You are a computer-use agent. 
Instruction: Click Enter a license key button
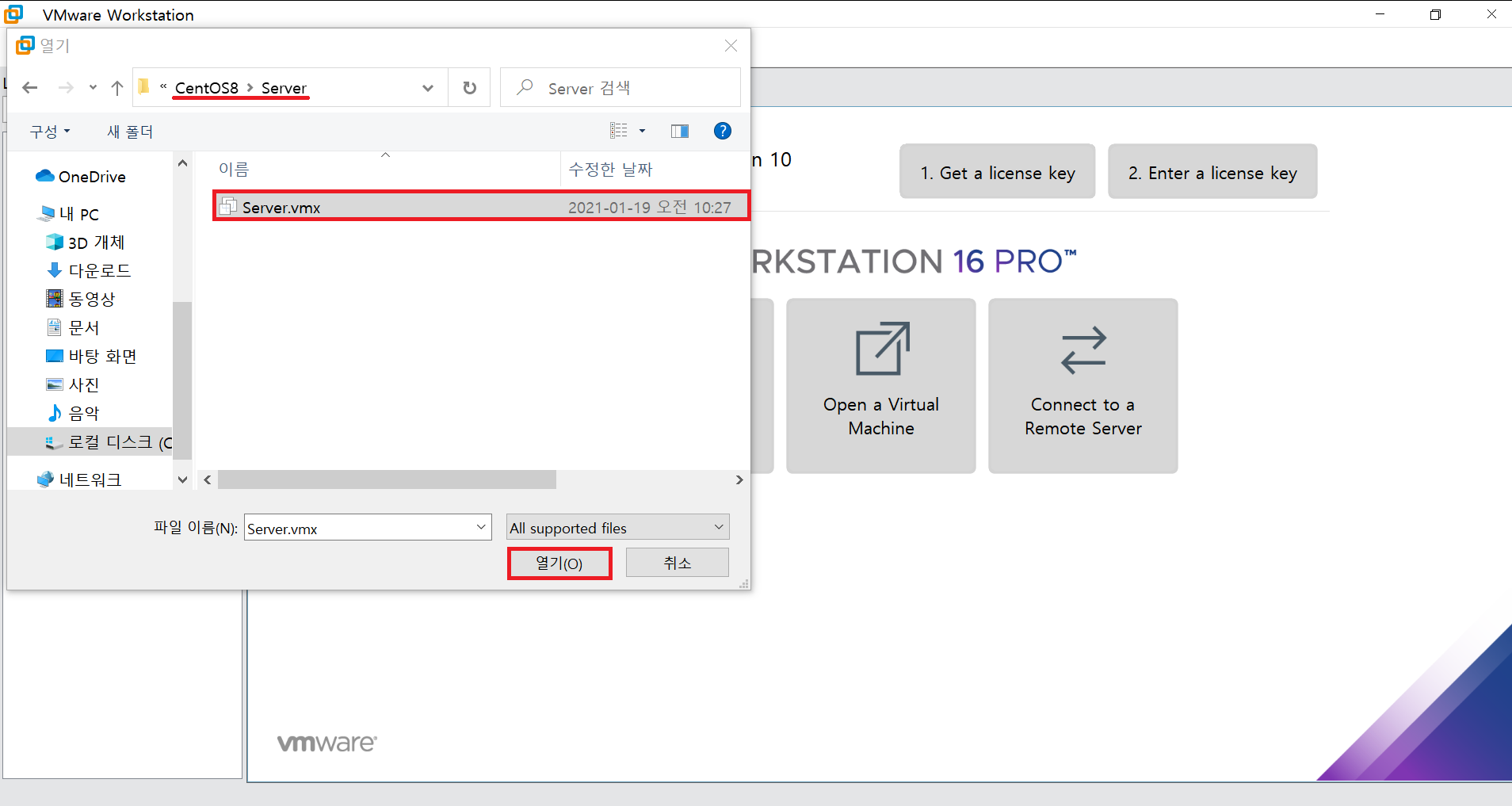1212,172
